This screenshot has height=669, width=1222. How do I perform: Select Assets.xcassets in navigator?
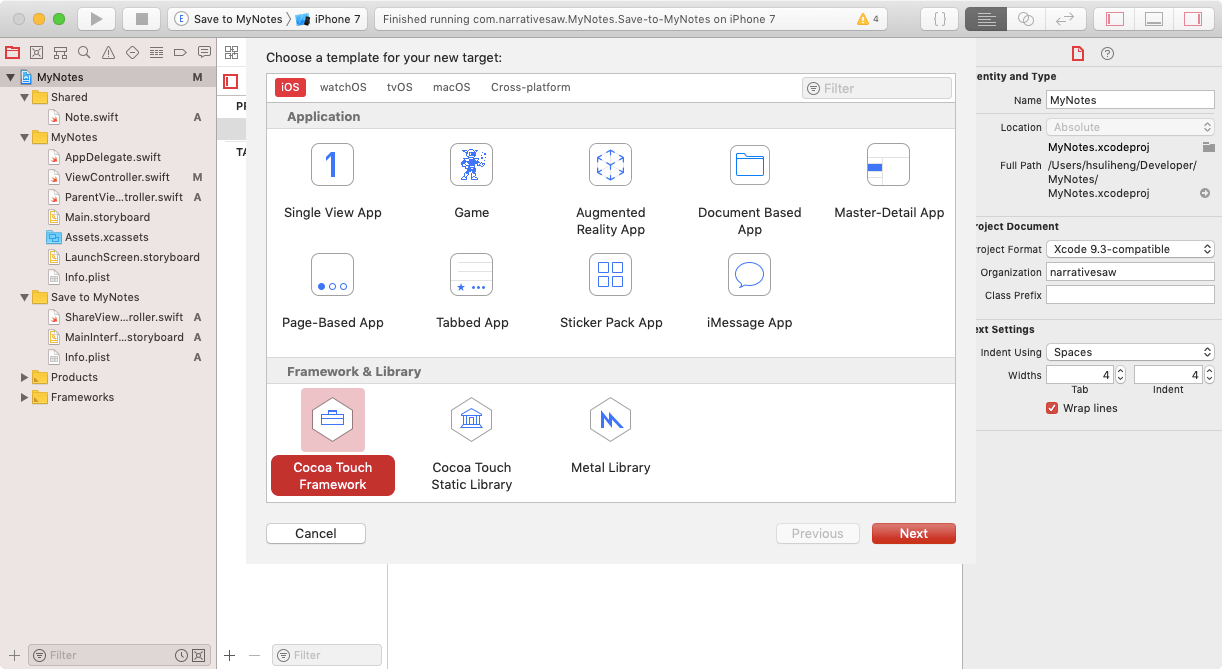108,237
